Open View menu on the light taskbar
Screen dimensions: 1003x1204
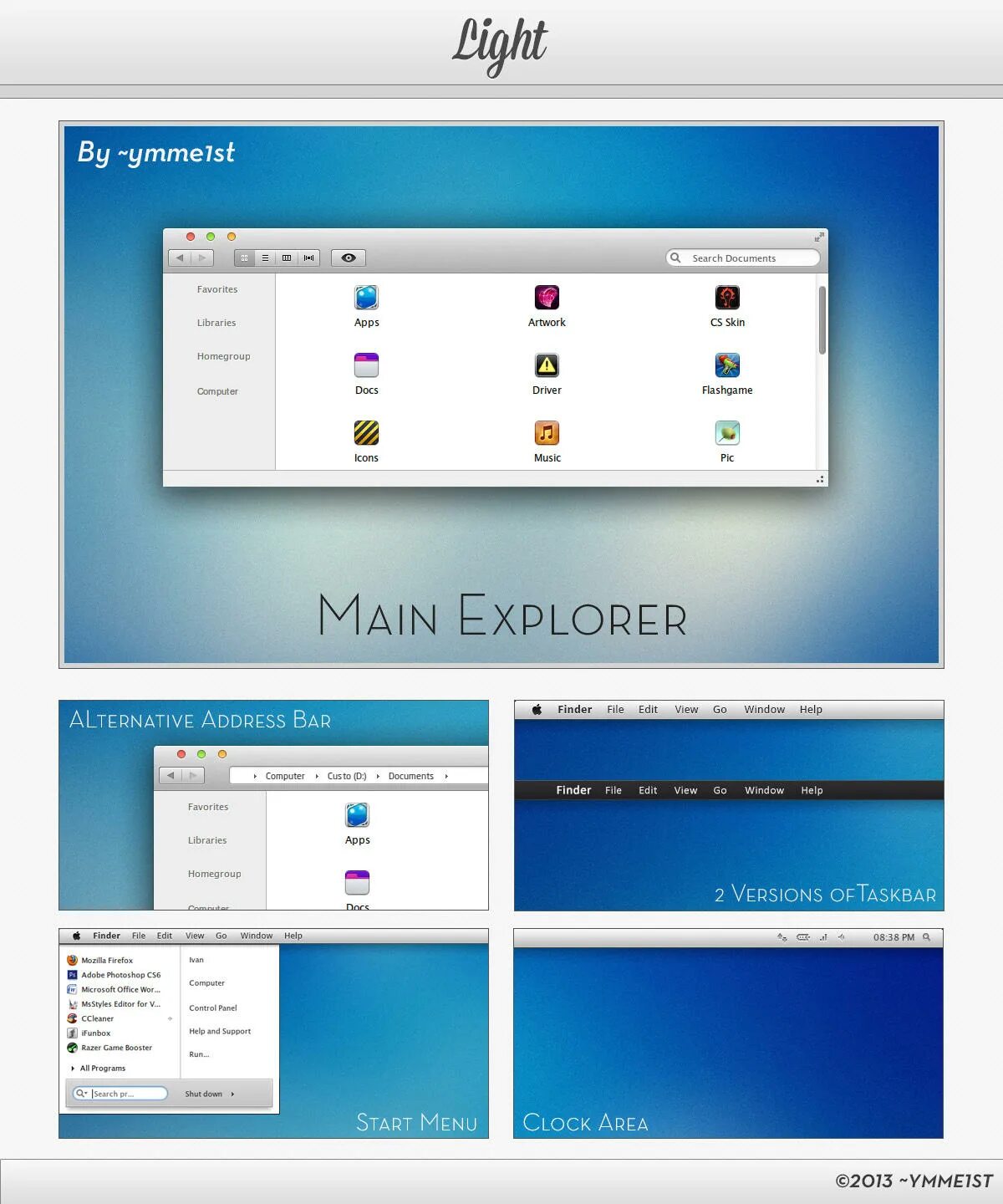686,709
